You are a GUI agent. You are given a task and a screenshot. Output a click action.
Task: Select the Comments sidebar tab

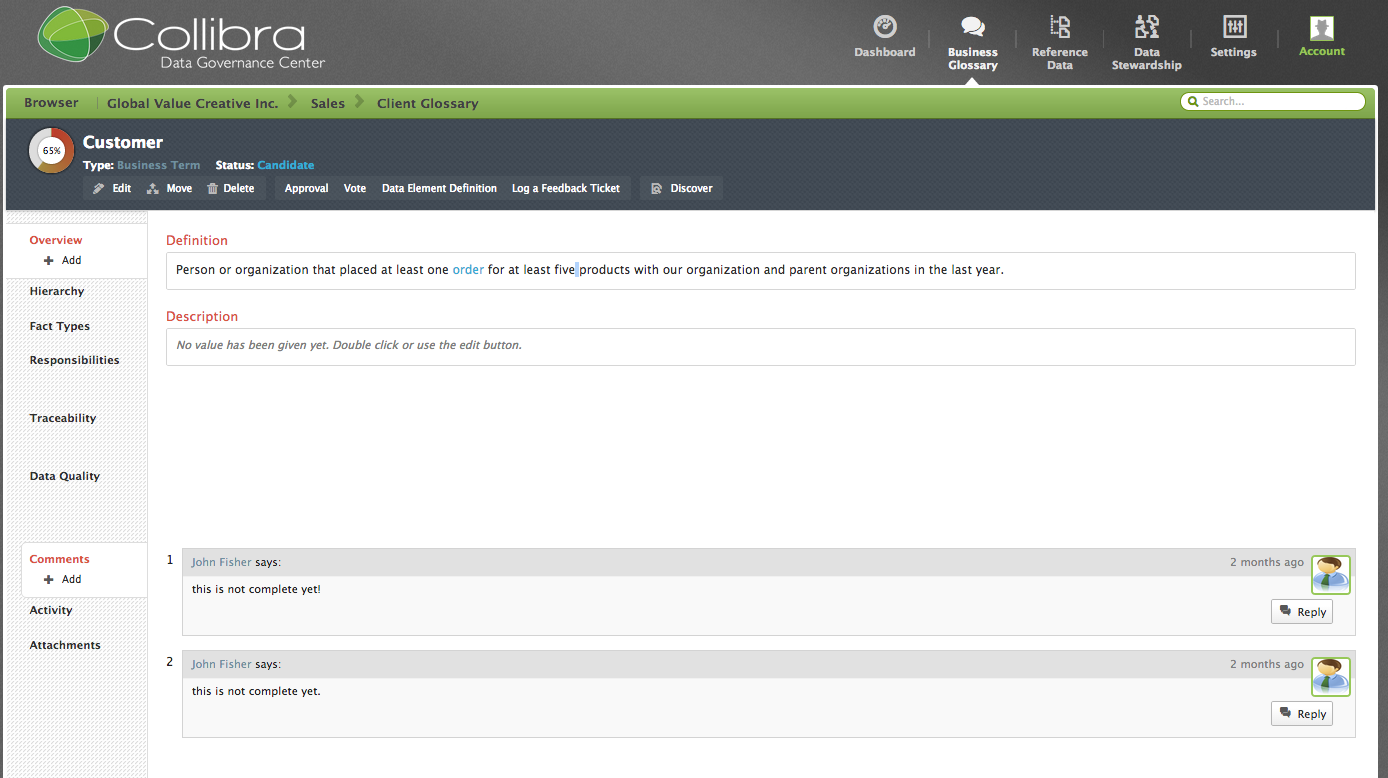pos(60,559)
